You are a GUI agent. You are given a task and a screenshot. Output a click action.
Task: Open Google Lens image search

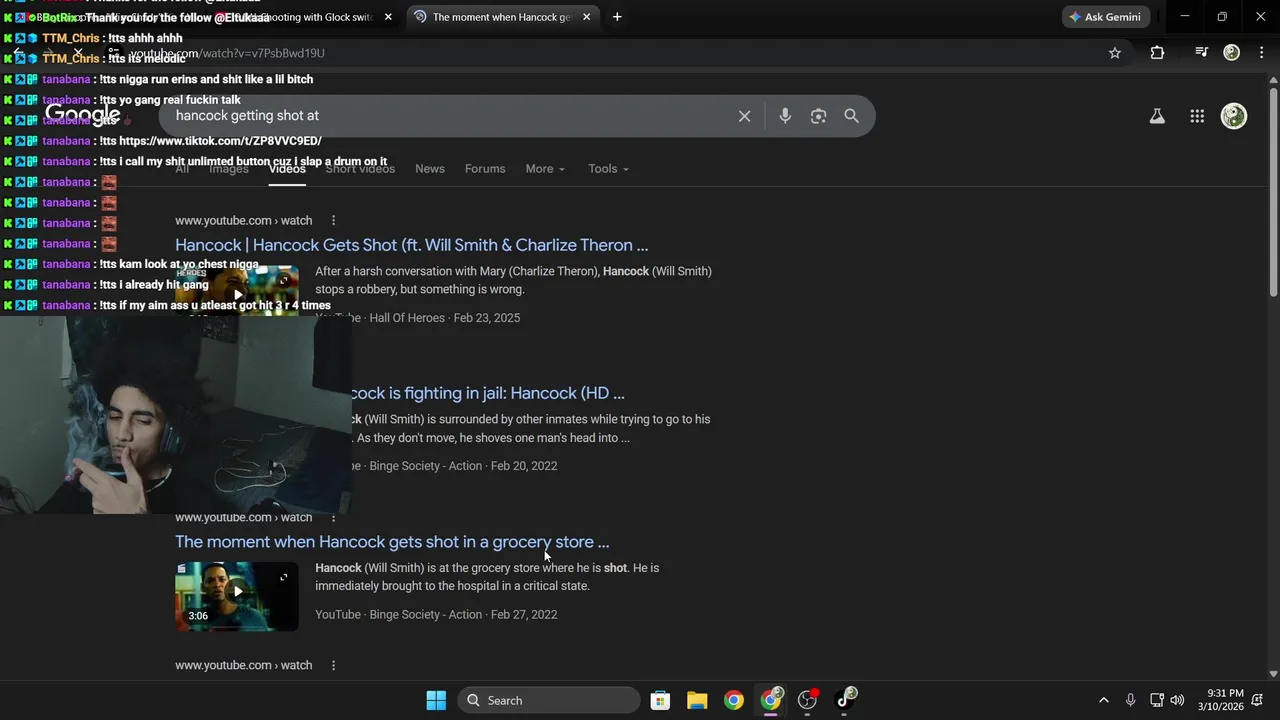point(818,116)
